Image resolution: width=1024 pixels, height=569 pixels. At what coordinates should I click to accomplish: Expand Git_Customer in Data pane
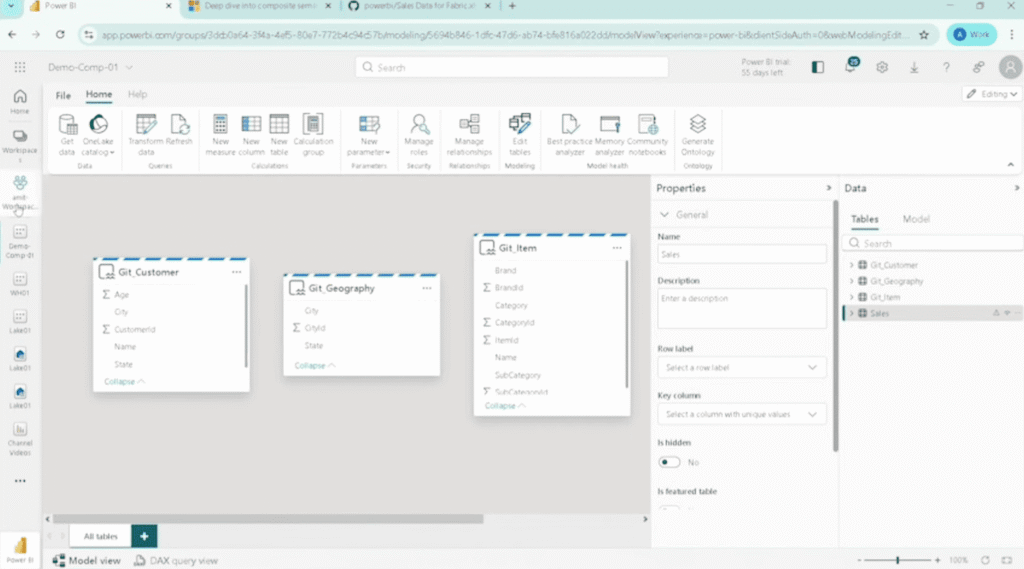852,265
